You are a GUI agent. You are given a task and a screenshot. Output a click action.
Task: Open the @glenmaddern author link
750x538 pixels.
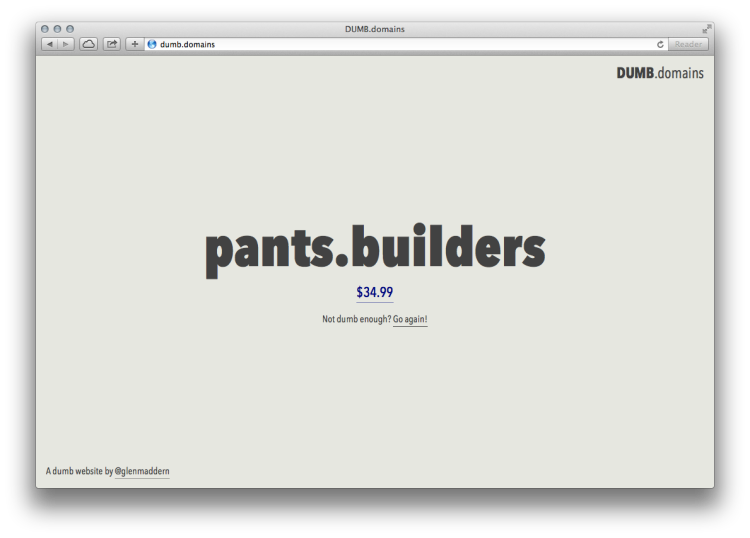pos(142,471)
